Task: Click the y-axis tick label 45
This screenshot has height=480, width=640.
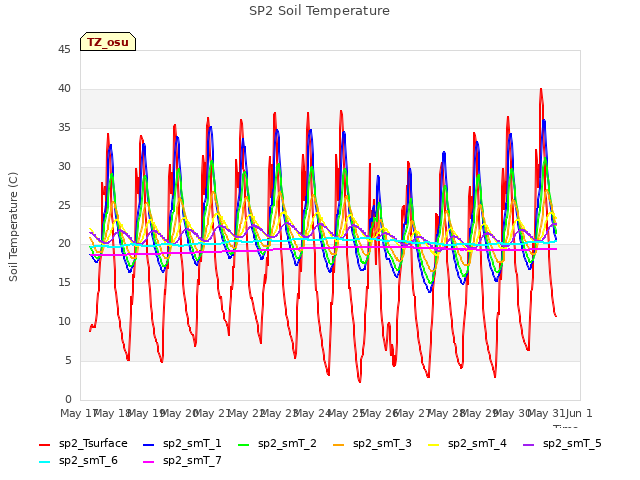Action: point(64,49)
